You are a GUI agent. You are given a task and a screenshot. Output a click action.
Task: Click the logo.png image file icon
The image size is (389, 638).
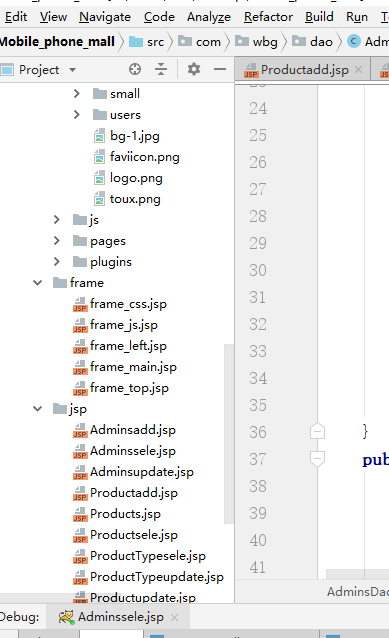[x=99, y=178]
